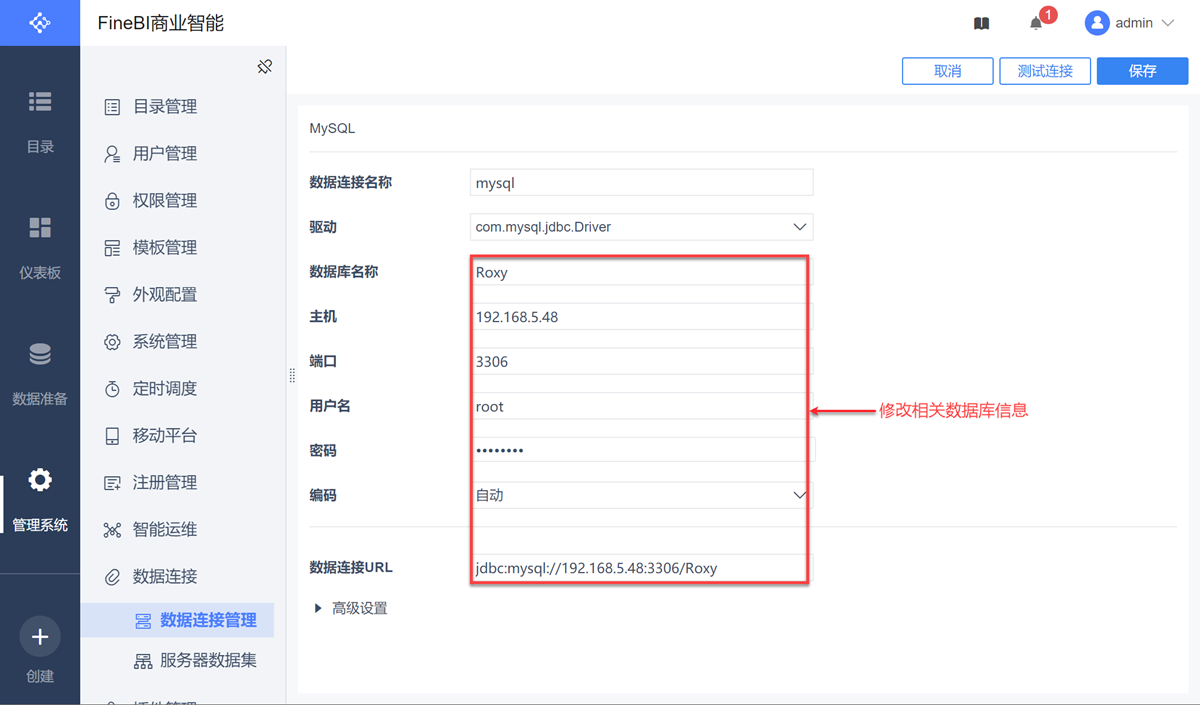Expand 高级设置 advanced settings
Image resolution: width=1200 pixels, height=705 pixels.
351,608
